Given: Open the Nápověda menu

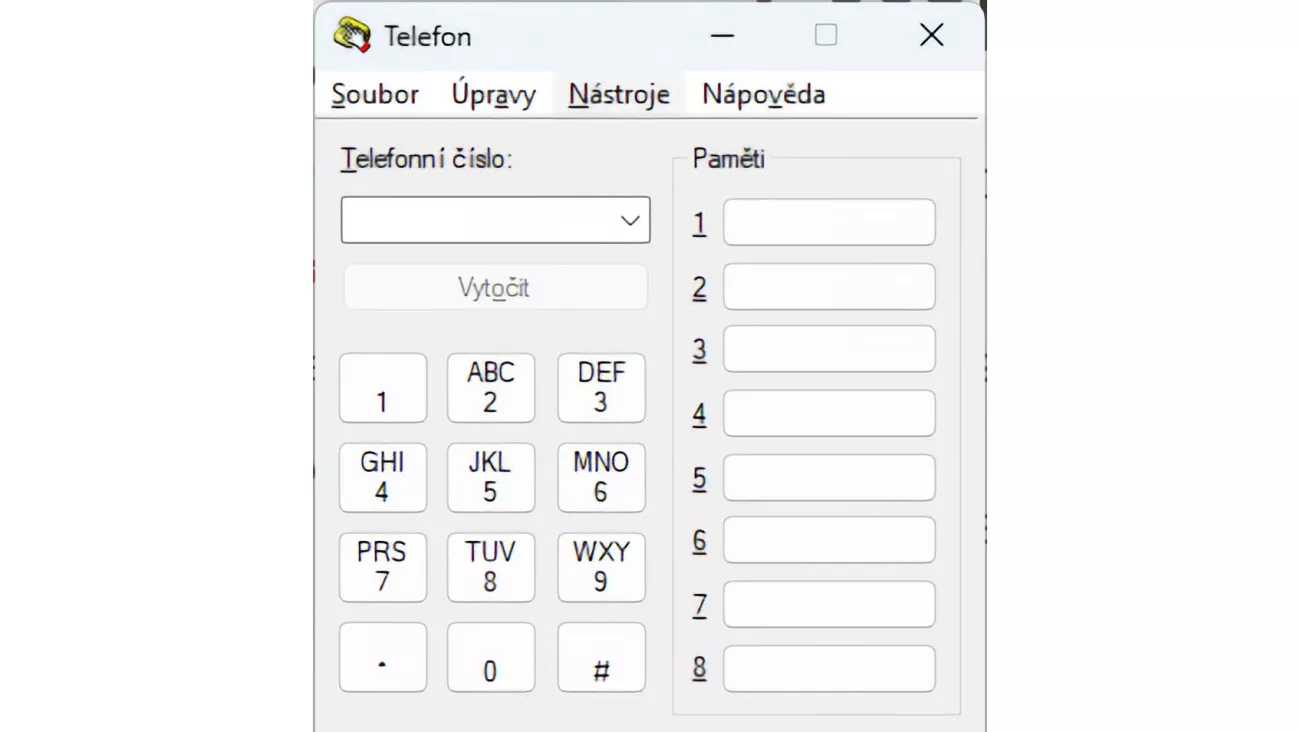Looking at the screenshot, I should click(763, 95).
